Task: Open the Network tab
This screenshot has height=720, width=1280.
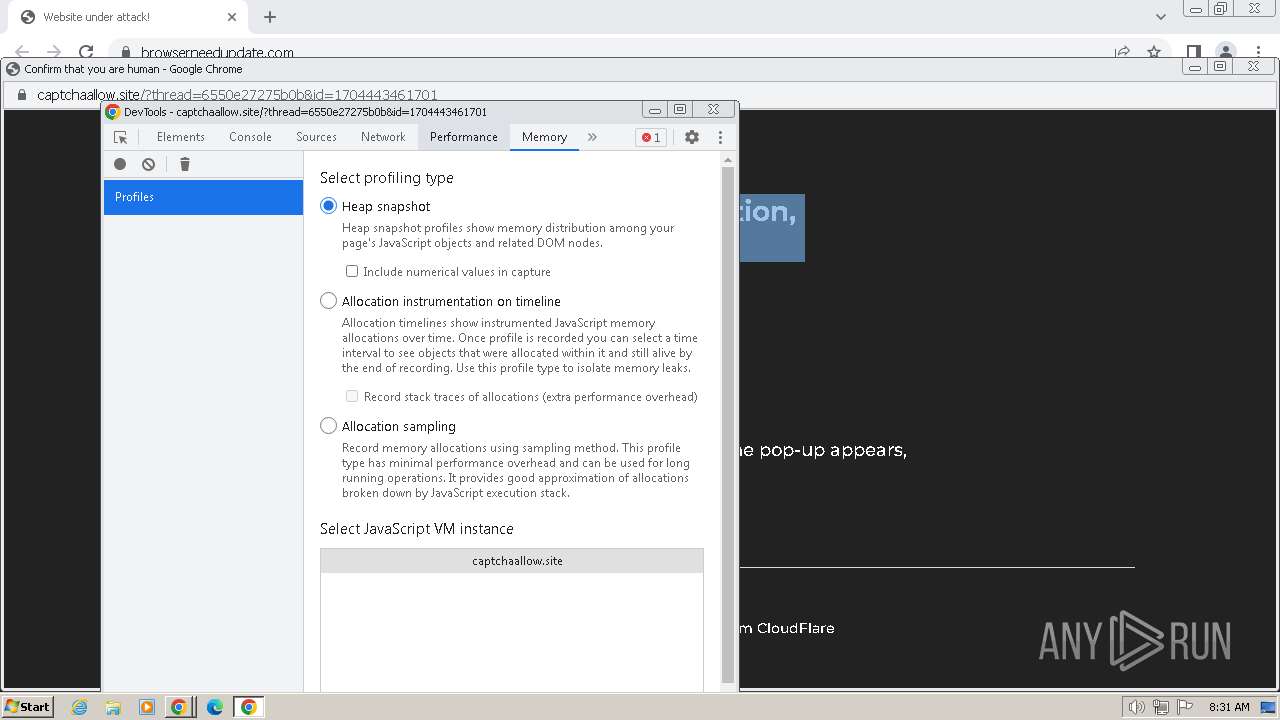Action: 383,137
